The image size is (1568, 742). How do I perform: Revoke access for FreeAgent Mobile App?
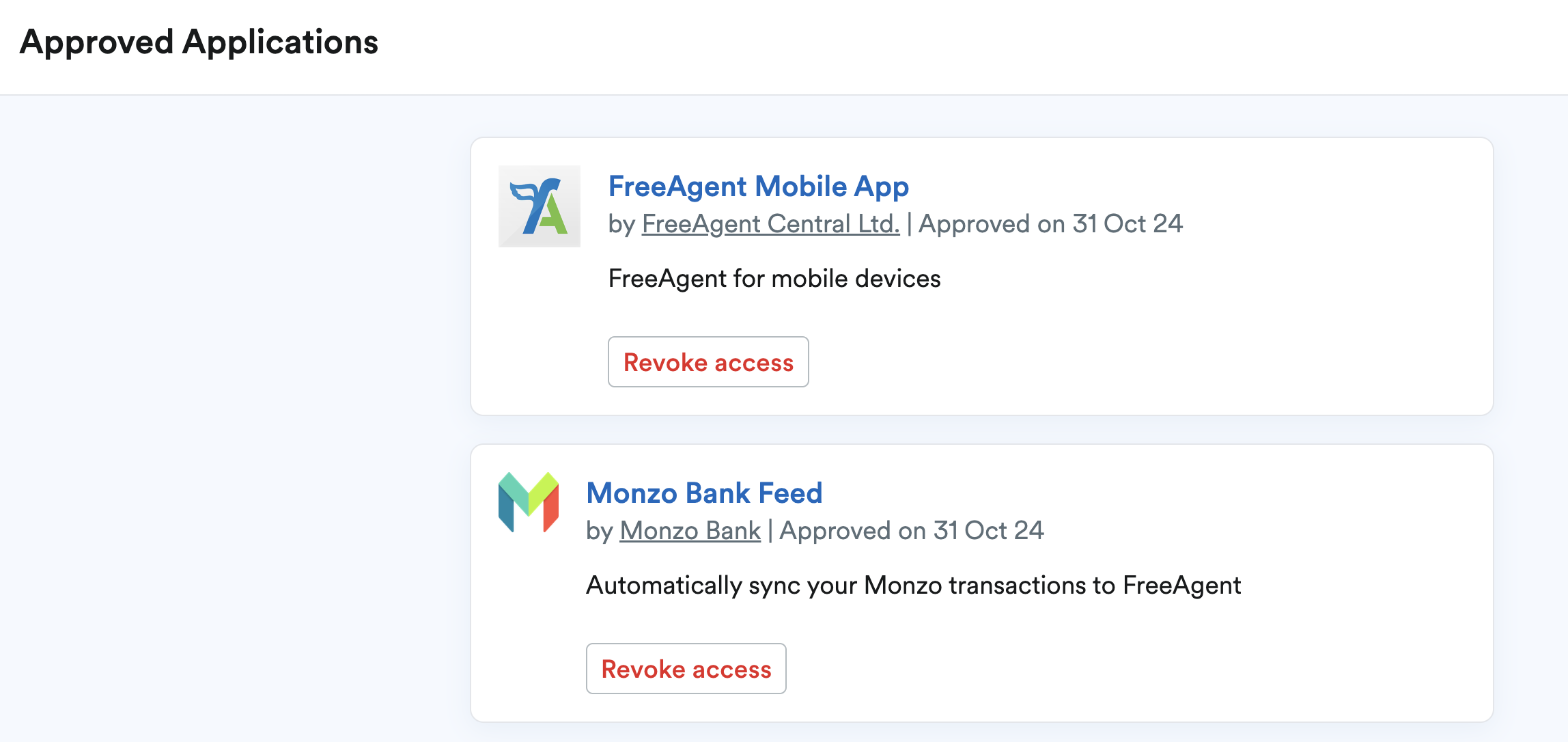tap(708, 362)
